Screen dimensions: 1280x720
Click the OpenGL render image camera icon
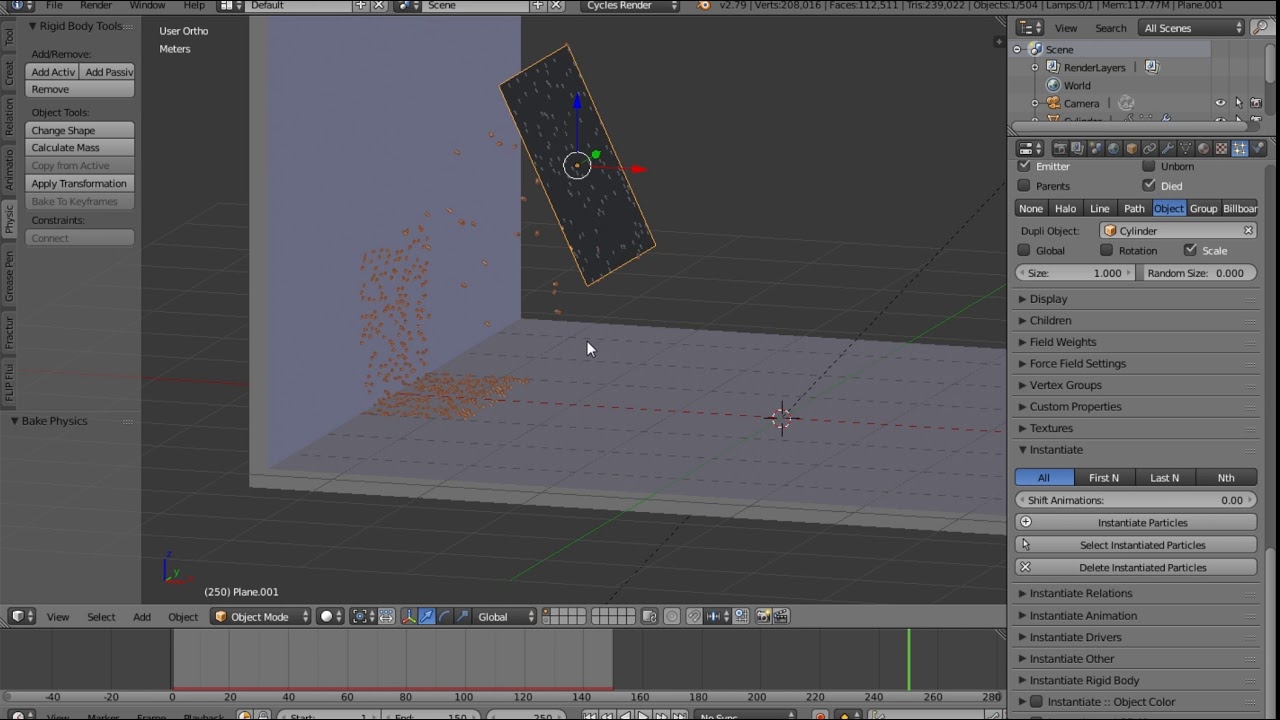tap(764, 616)
